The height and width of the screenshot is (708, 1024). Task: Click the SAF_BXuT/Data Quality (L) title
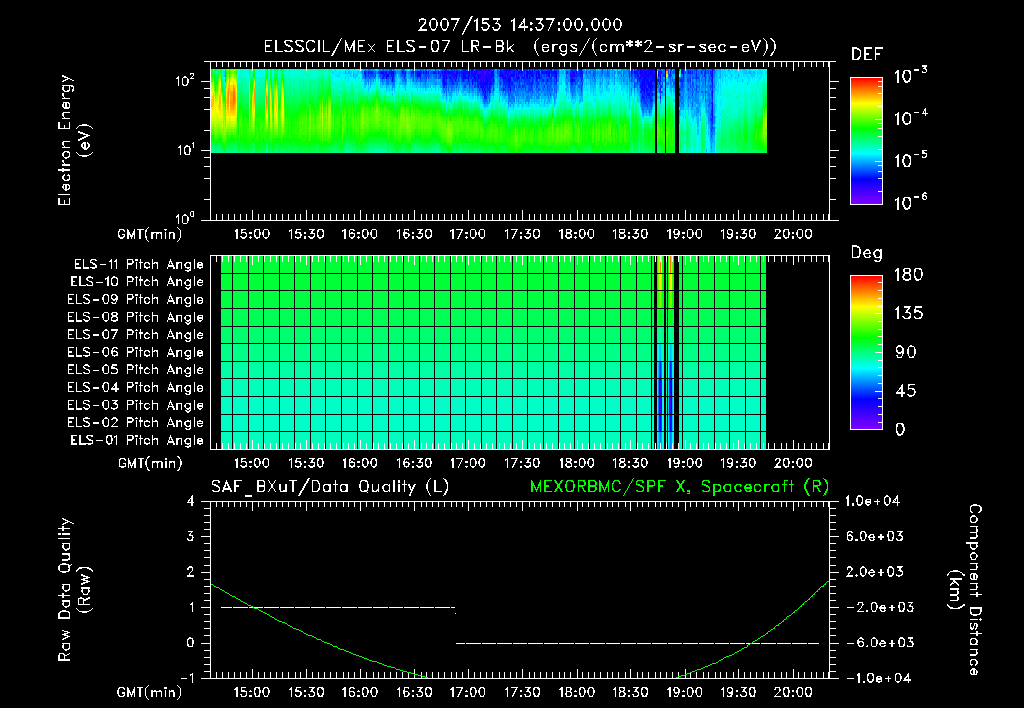point(330,487)
